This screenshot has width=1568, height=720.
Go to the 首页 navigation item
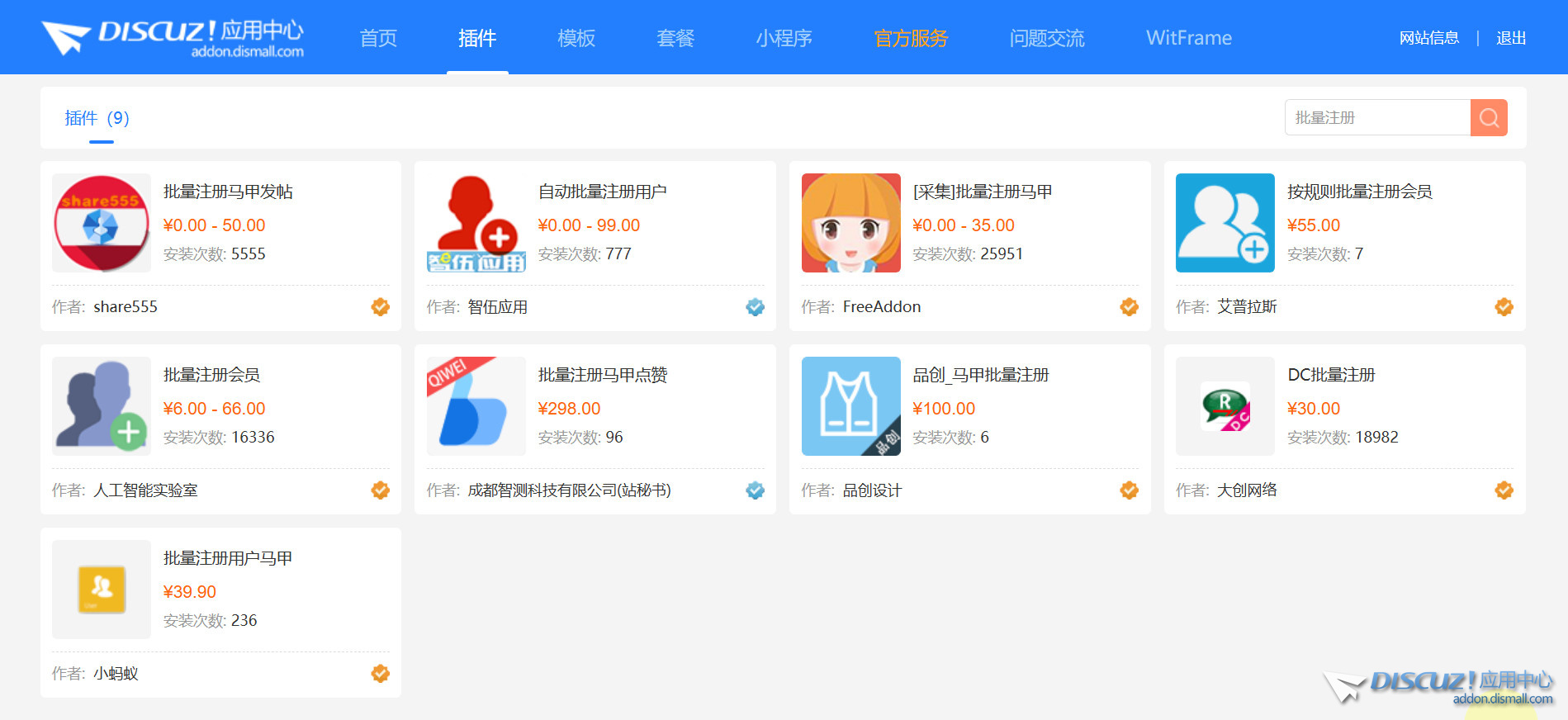(378, 38)
